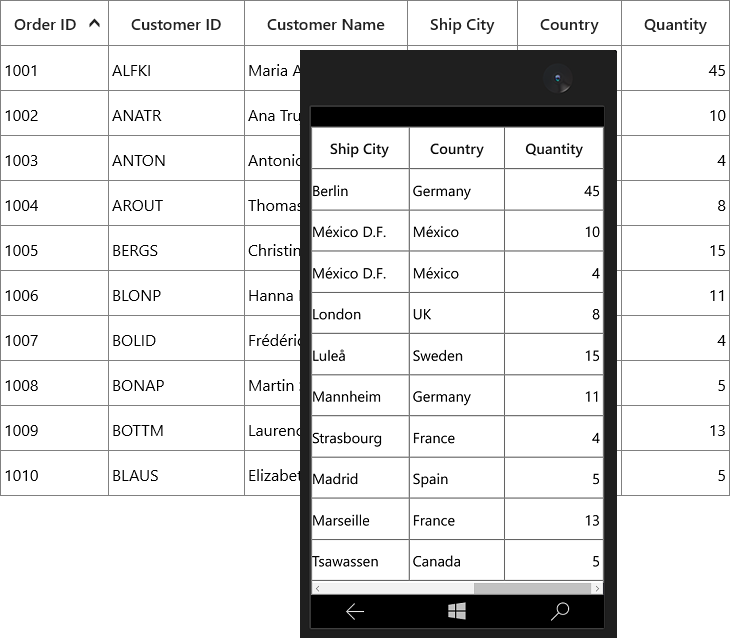Screen dimensions: 730x638
Task: Click quantity 13 in desktop grid
Action: [676, 428]
